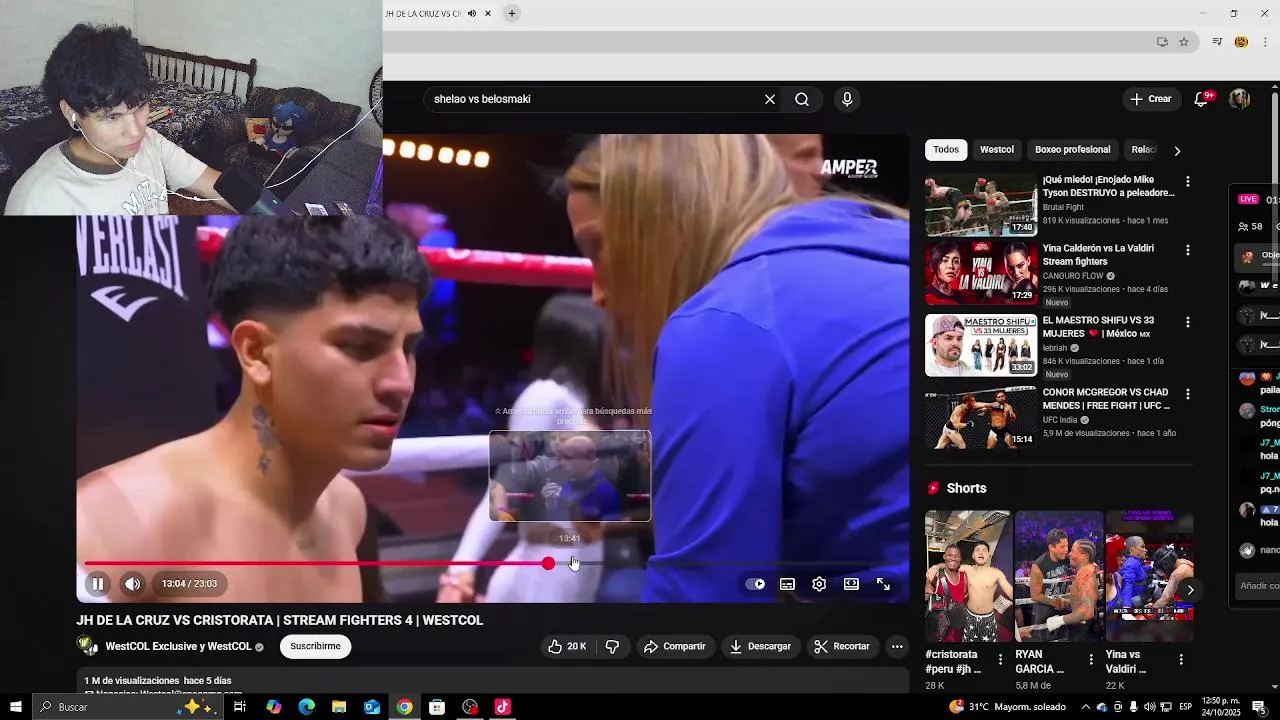
Task: Open the WestCOL Exclusive y WestCOL channel name
Action: (x=178, y=647)
